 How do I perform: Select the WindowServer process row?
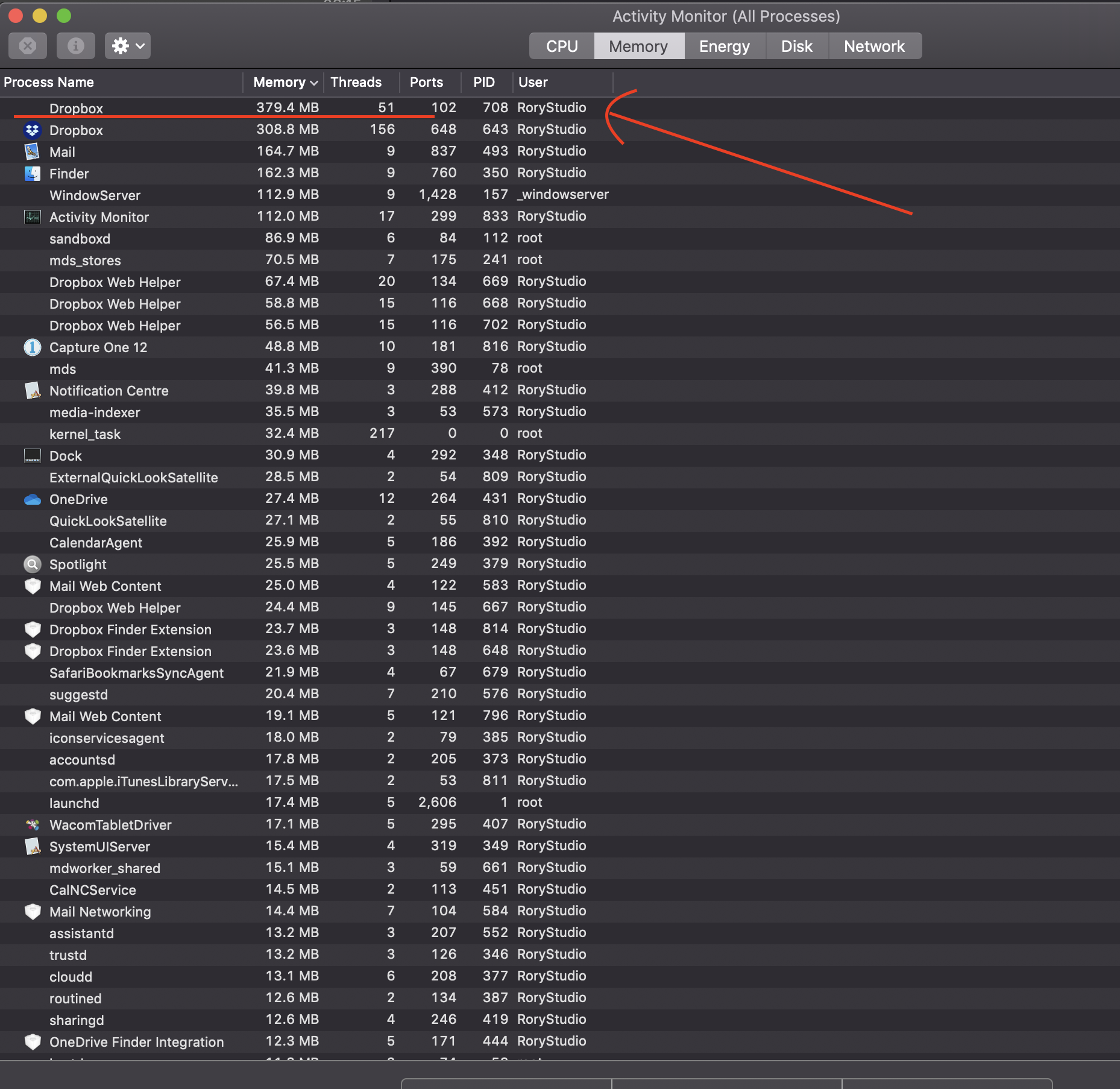tap(560, 195)
